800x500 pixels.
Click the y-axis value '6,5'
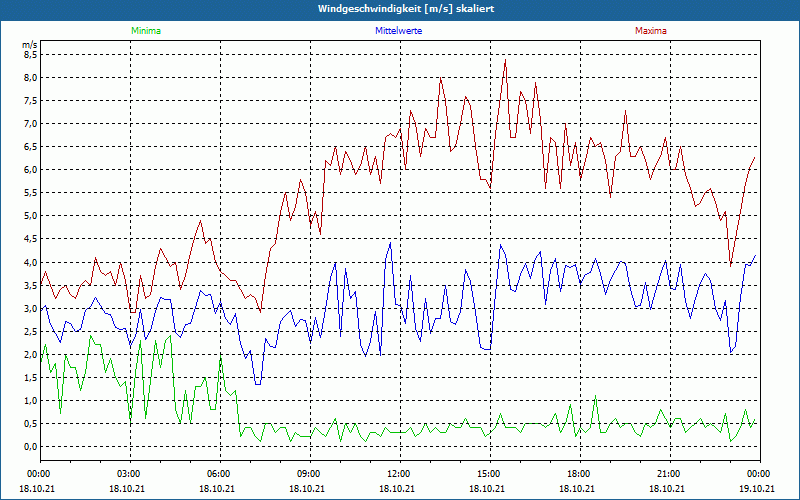31,146
